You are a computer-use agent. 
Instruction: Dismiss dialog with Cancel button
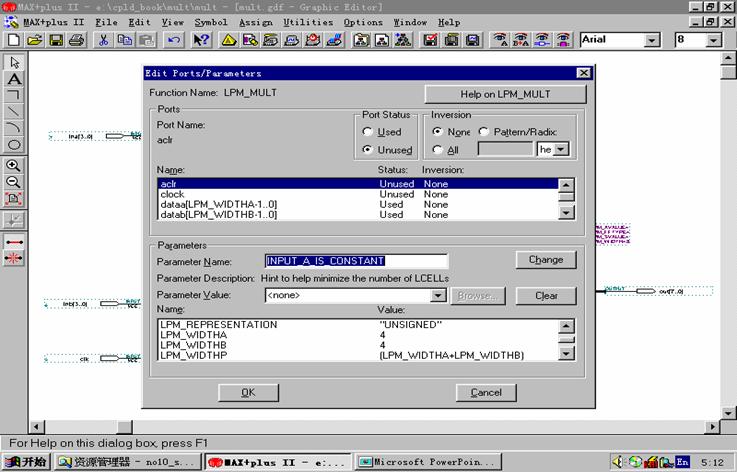point(486,393)
